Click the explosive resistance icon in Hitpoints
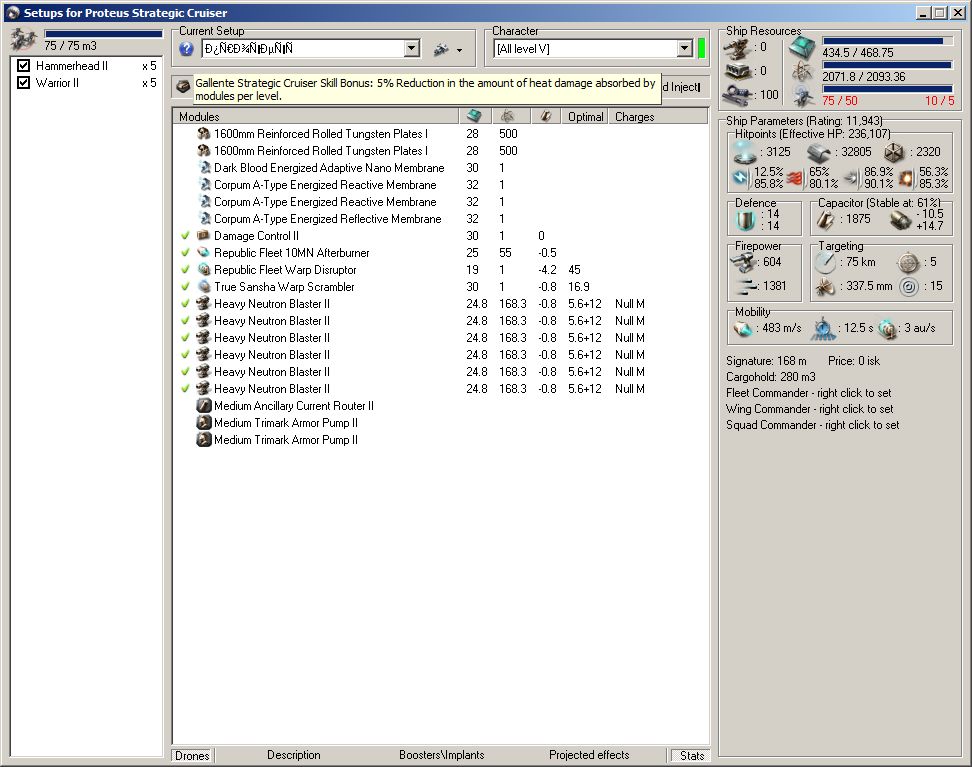The height and width of the screenshot is (767, 972). [906, 179]
